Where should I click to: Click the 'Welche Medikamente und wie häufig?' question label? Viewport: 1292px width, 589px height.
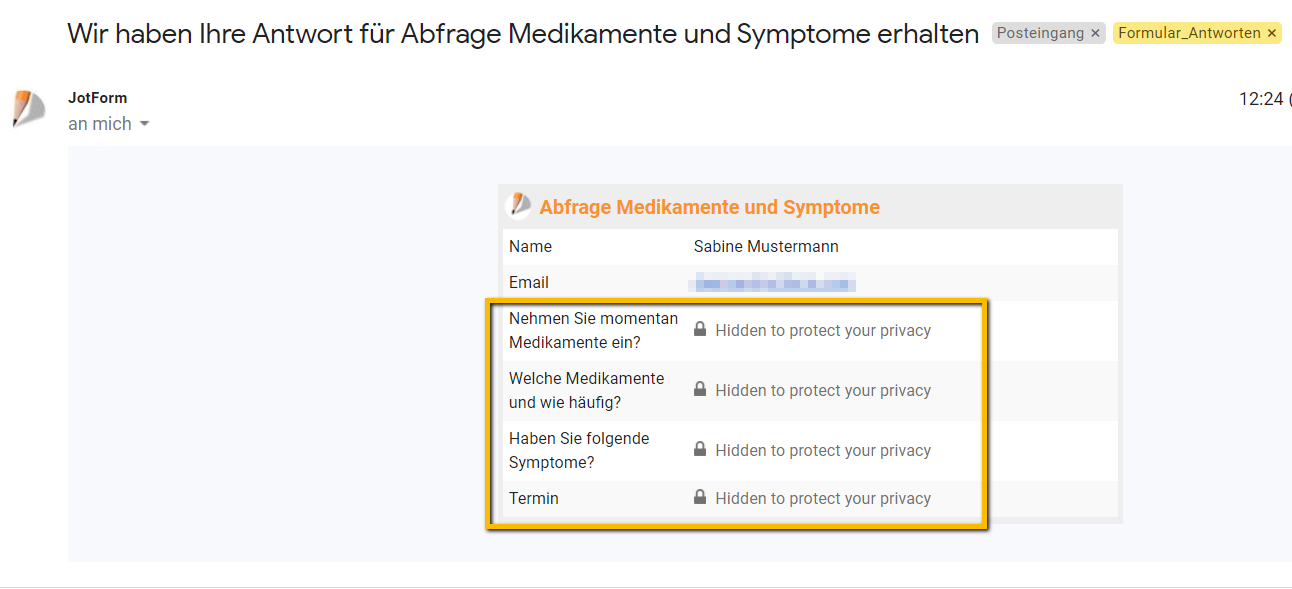coord(586,390)
